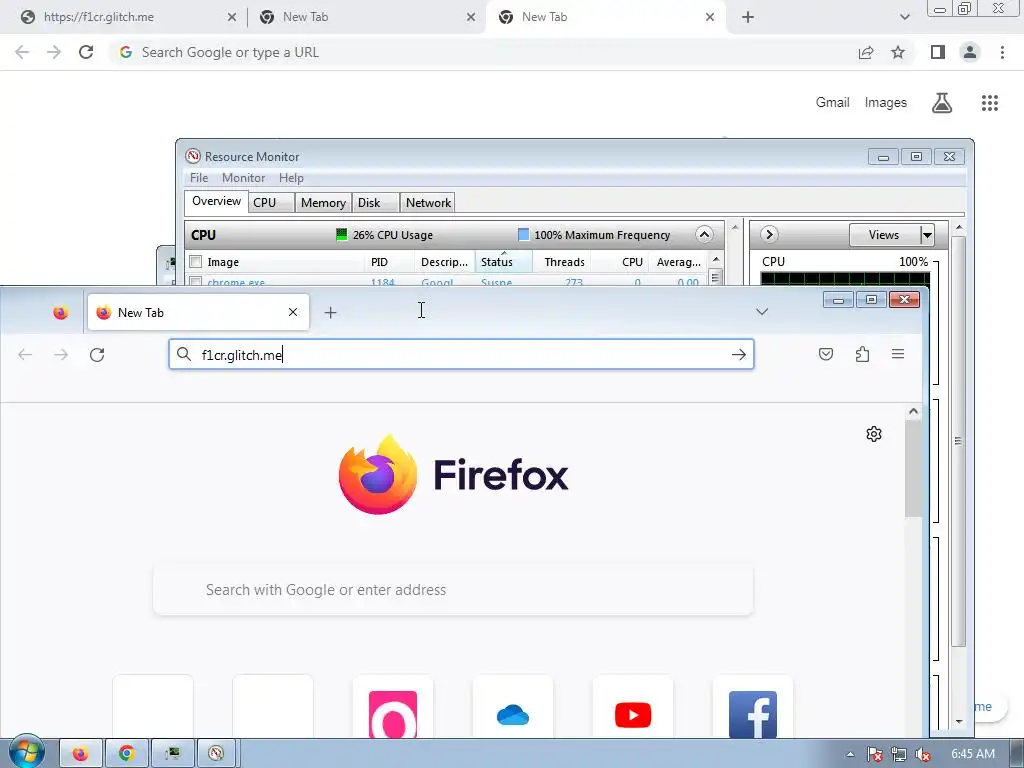Click the Firefox homepage search box

click(x=453, y=590)
